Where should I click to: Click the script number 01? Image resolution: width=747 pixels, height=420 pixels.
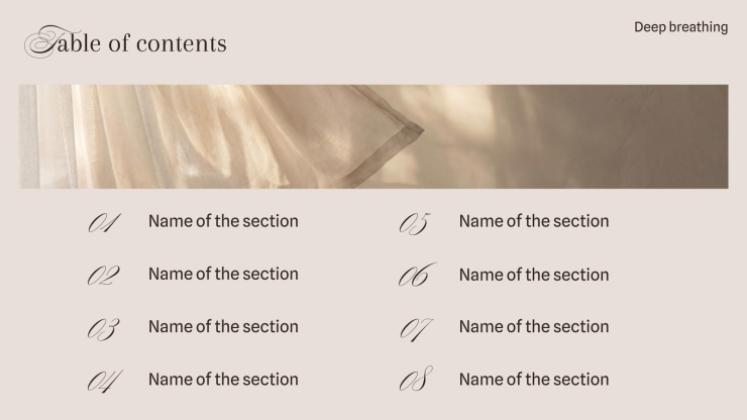pyautogui.click(x=105, y=223)
